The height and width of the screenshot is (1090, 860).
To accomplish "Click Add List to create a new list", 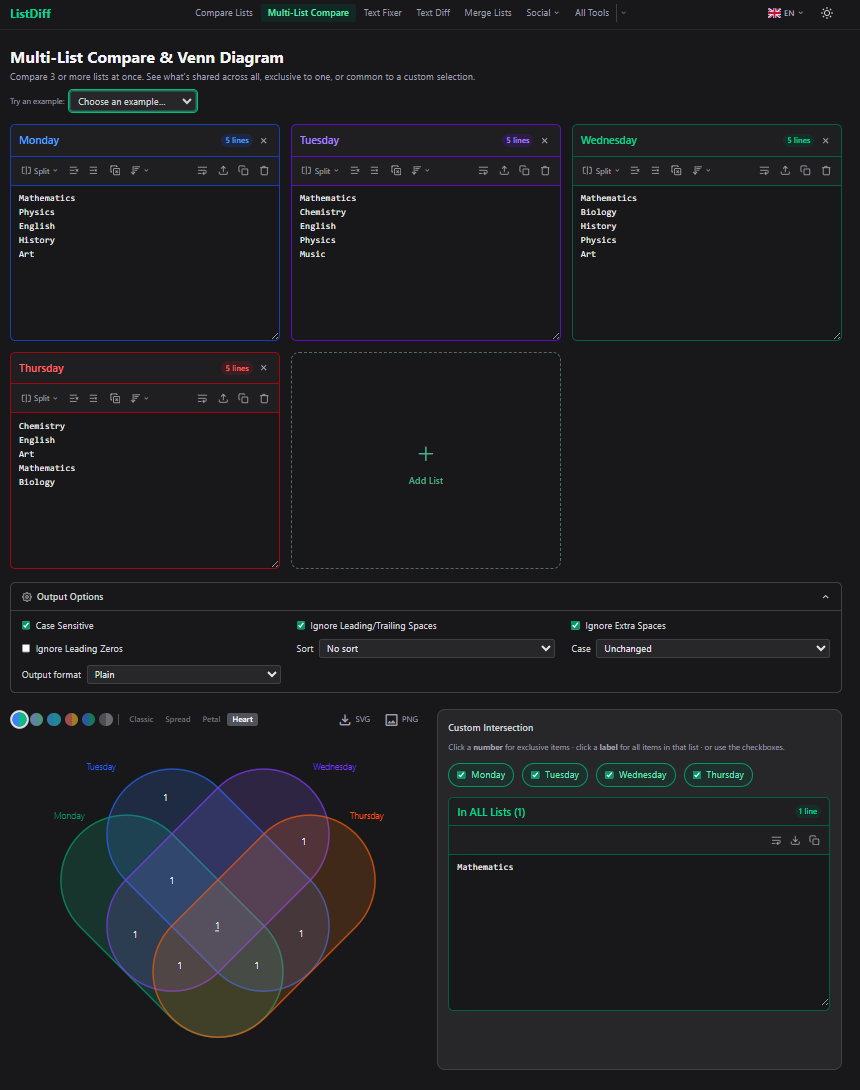I will [425, 460].
